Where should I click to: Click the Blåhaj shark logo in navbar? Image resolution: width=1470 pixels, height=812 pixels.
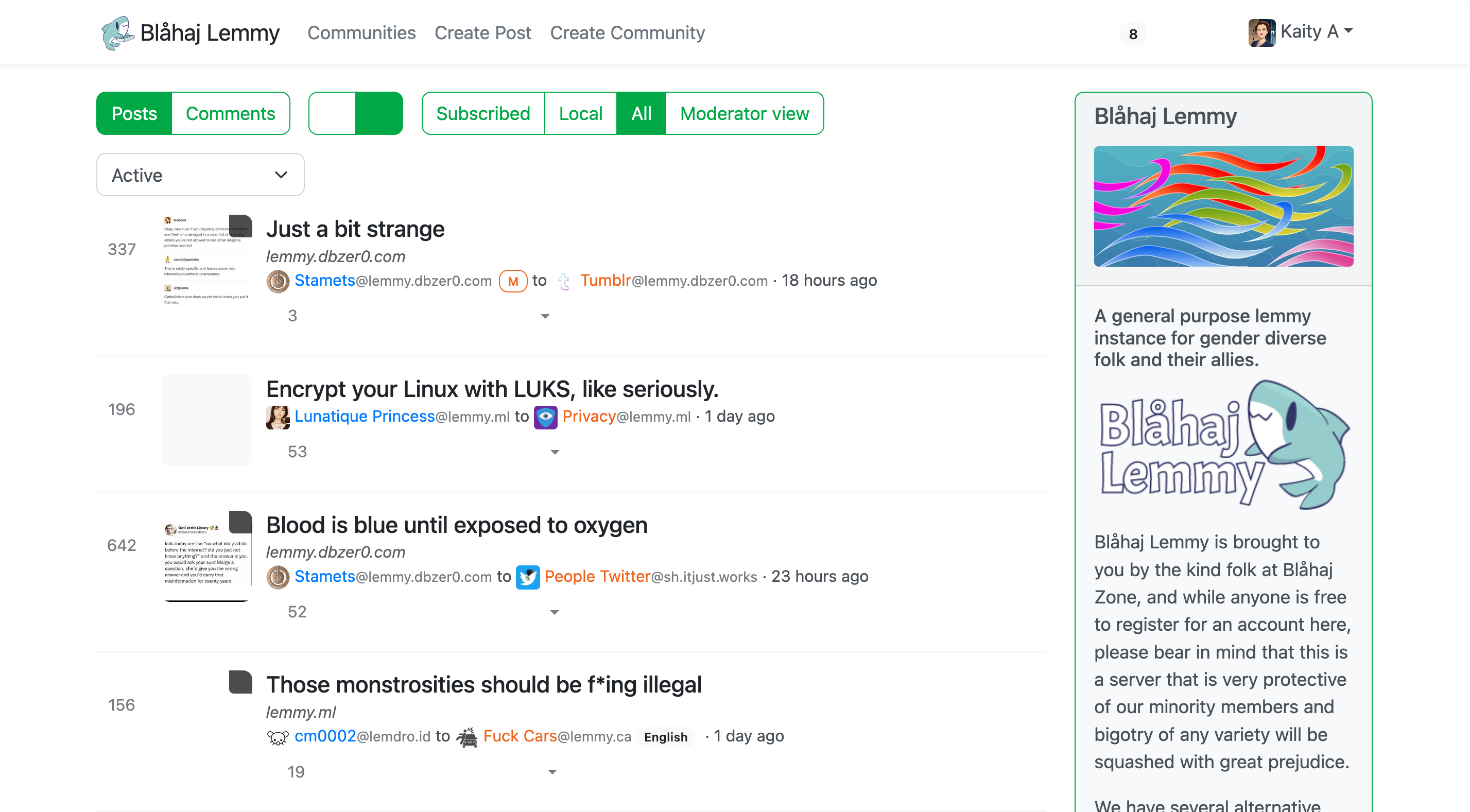coord(117,33)
